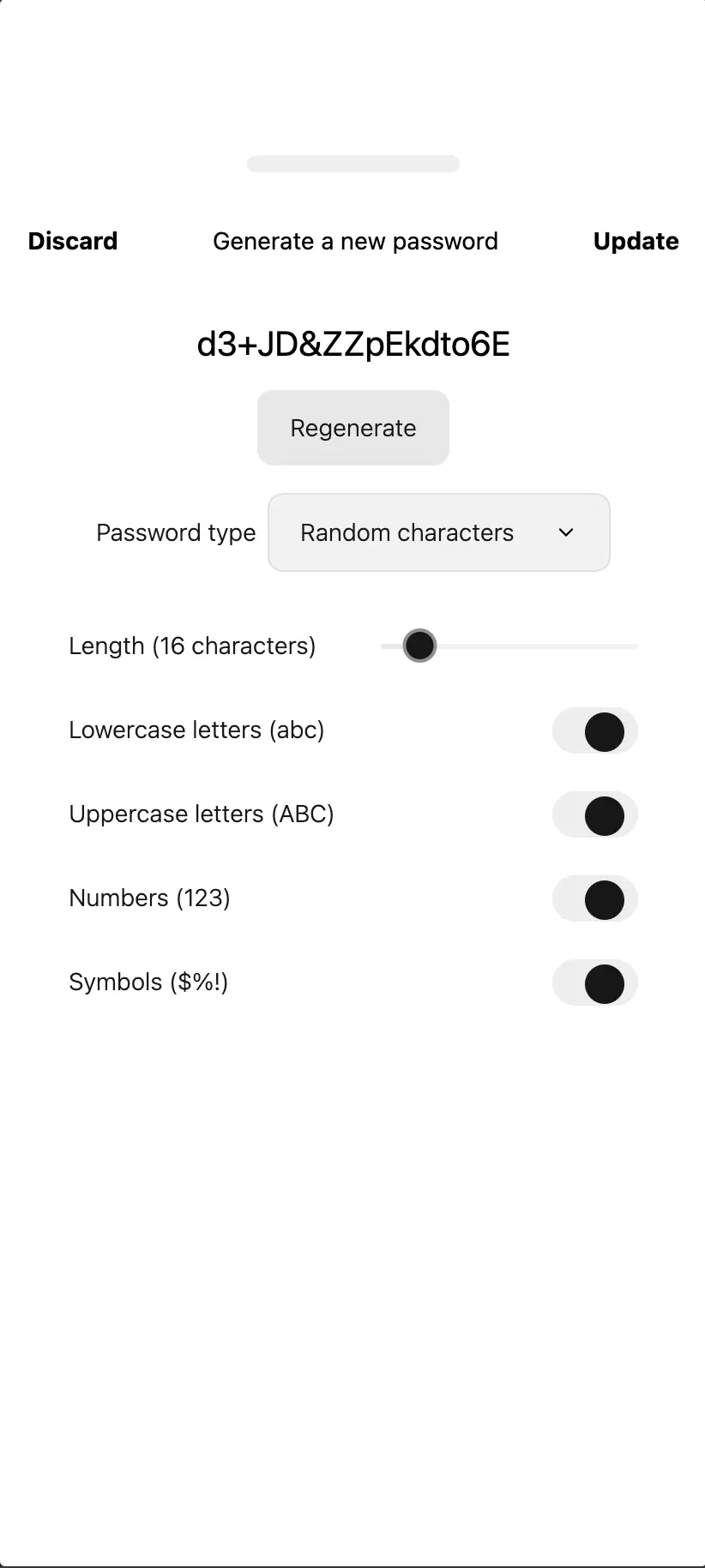Toggle the Numbers (123) switch

coord(595,899)
